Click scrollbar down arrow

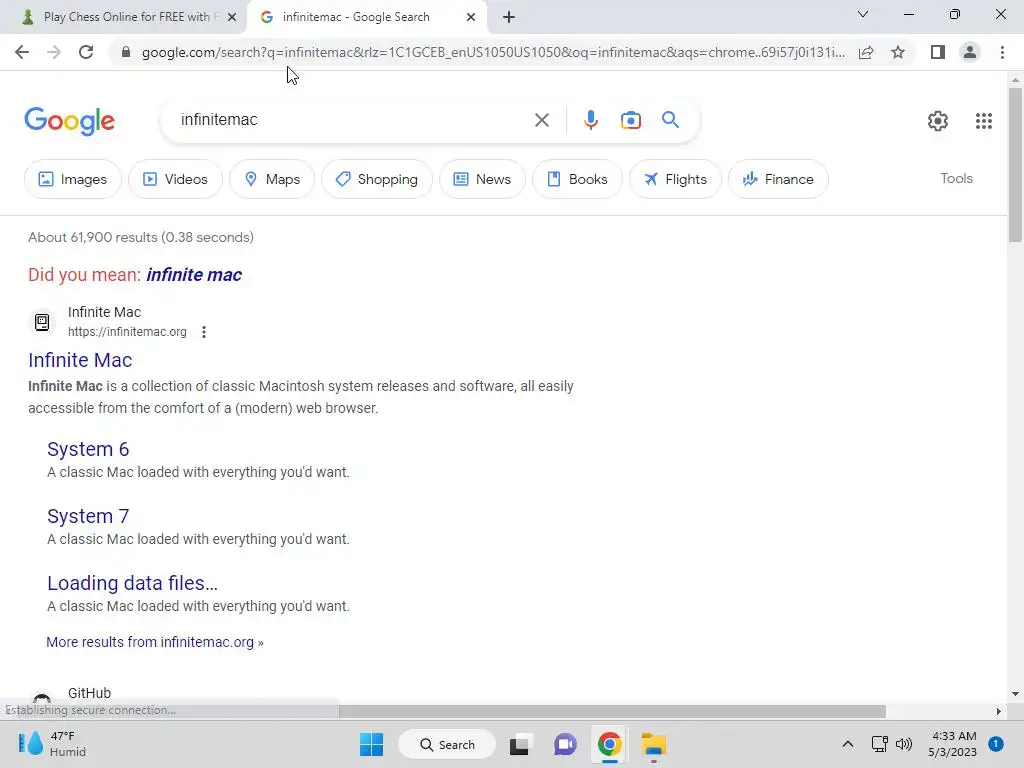pyautogui.click(x=1015, y=694)
